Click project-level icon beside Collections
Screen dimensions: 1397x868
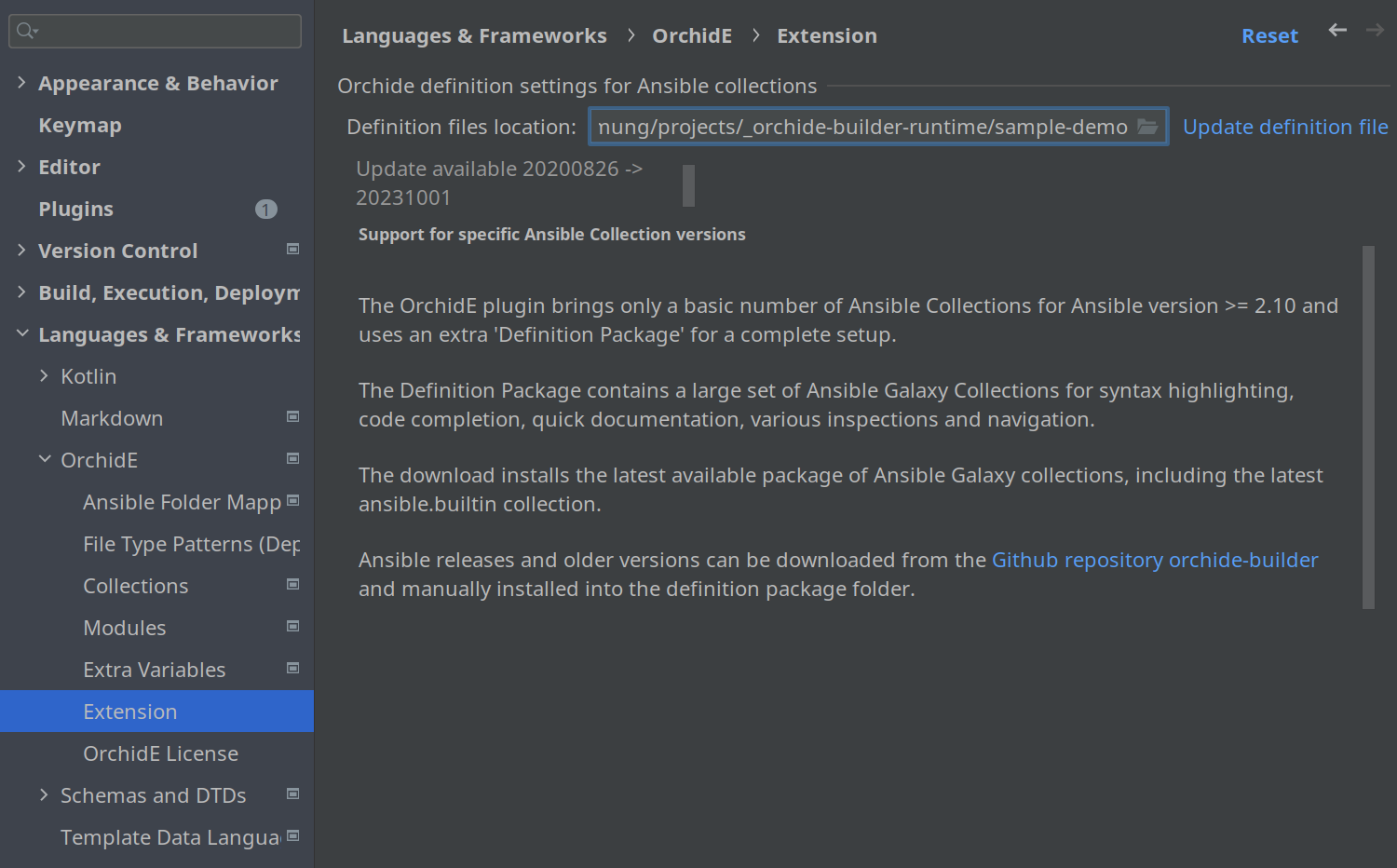tap(293, 585)
